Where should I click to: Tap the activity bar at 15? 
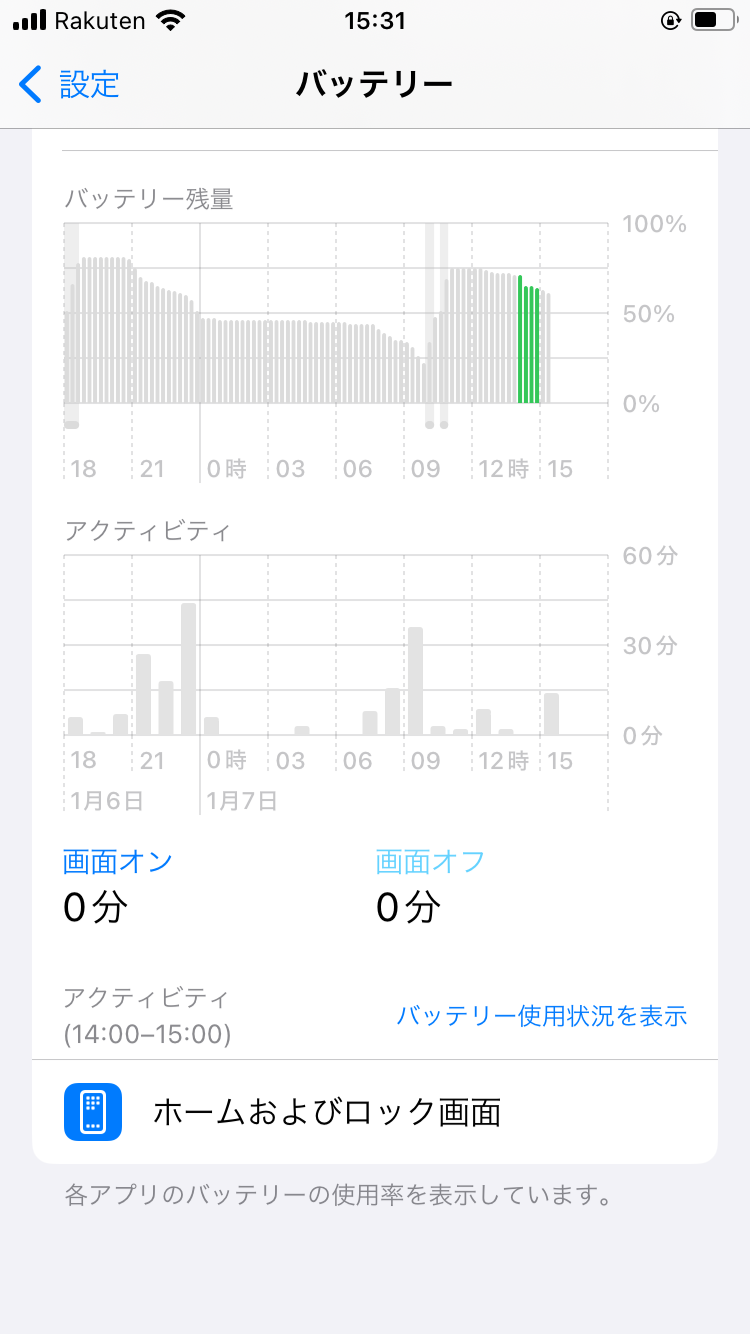click(551, 714)
